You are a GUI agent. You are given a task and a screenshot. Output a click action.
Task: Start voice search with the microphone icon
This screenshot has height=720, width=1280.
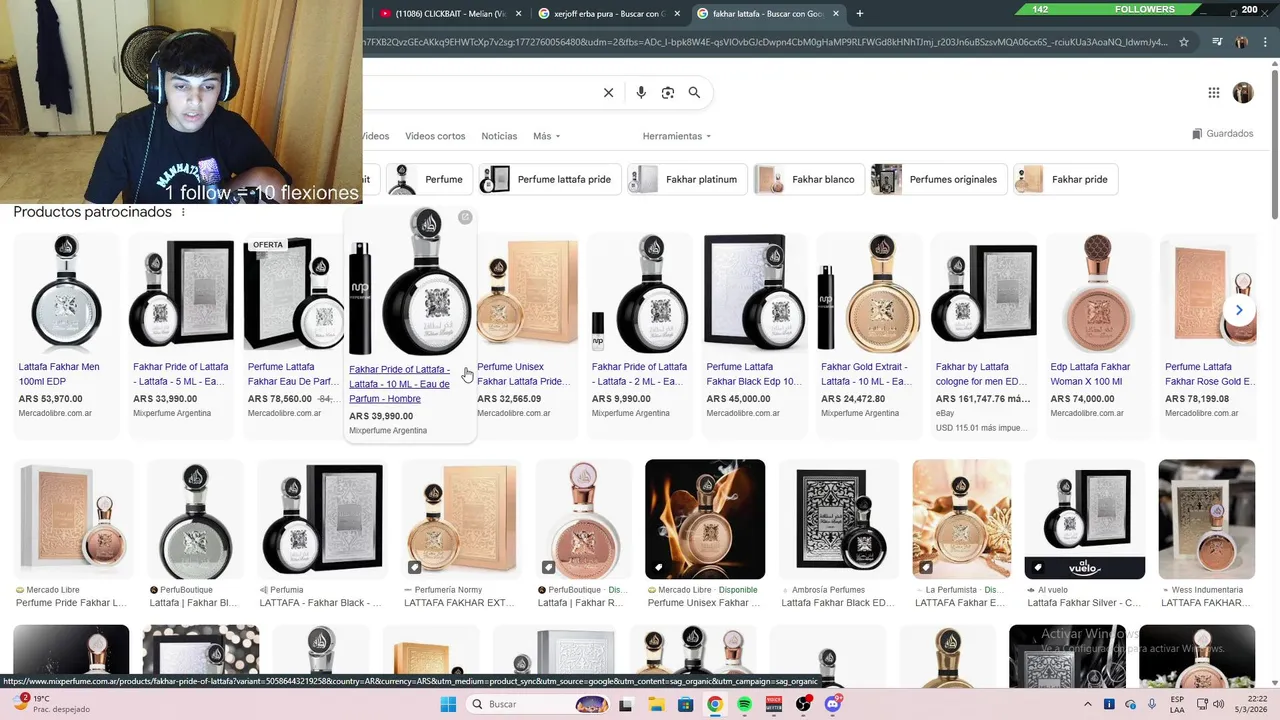pyautogui.click(x=641, y=93)
